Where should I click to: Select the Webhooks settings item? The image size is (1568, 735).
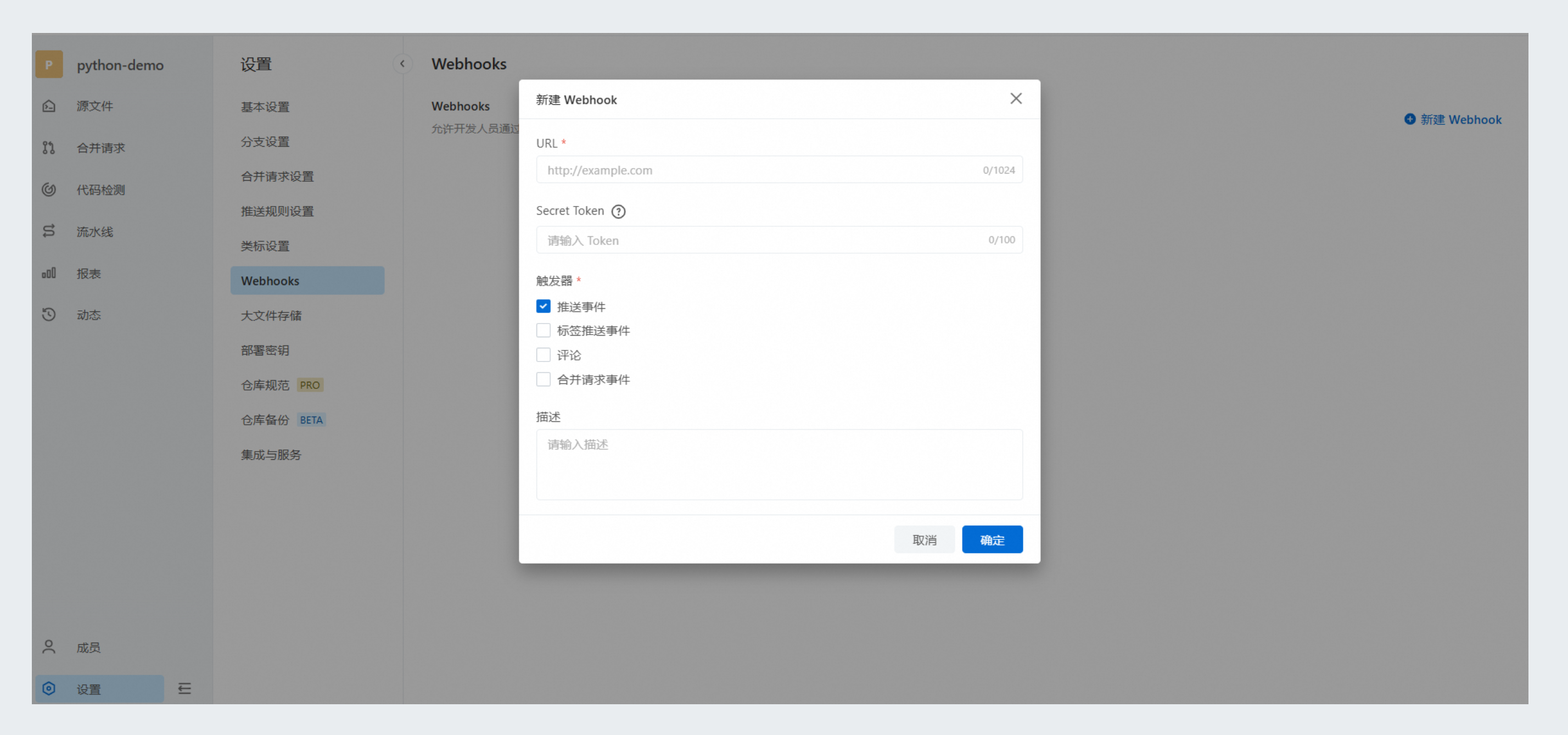[307, 281]
